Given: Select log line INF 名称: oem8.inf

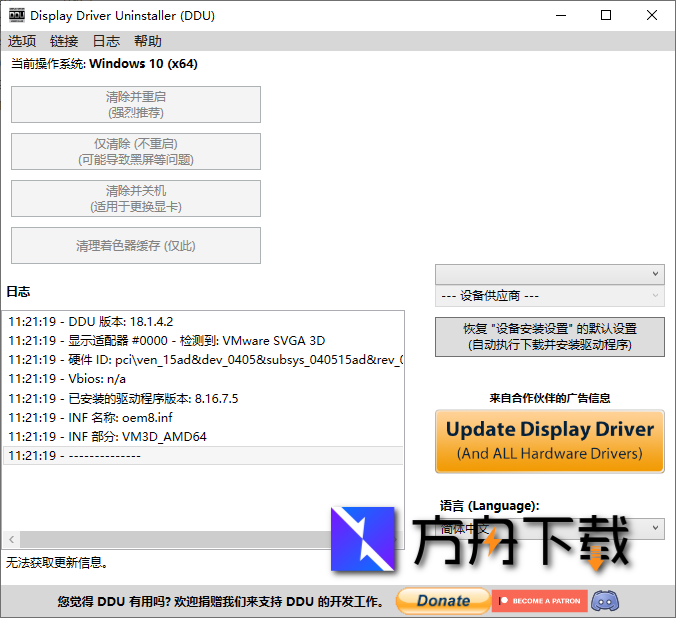Looking at the screenshot, I should (x=203, y=417).
